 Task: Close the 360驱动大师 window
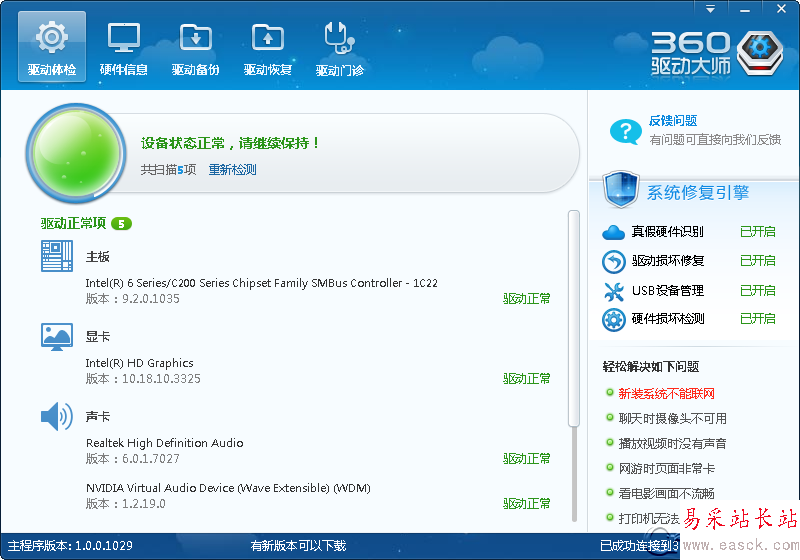pos(781,9)
